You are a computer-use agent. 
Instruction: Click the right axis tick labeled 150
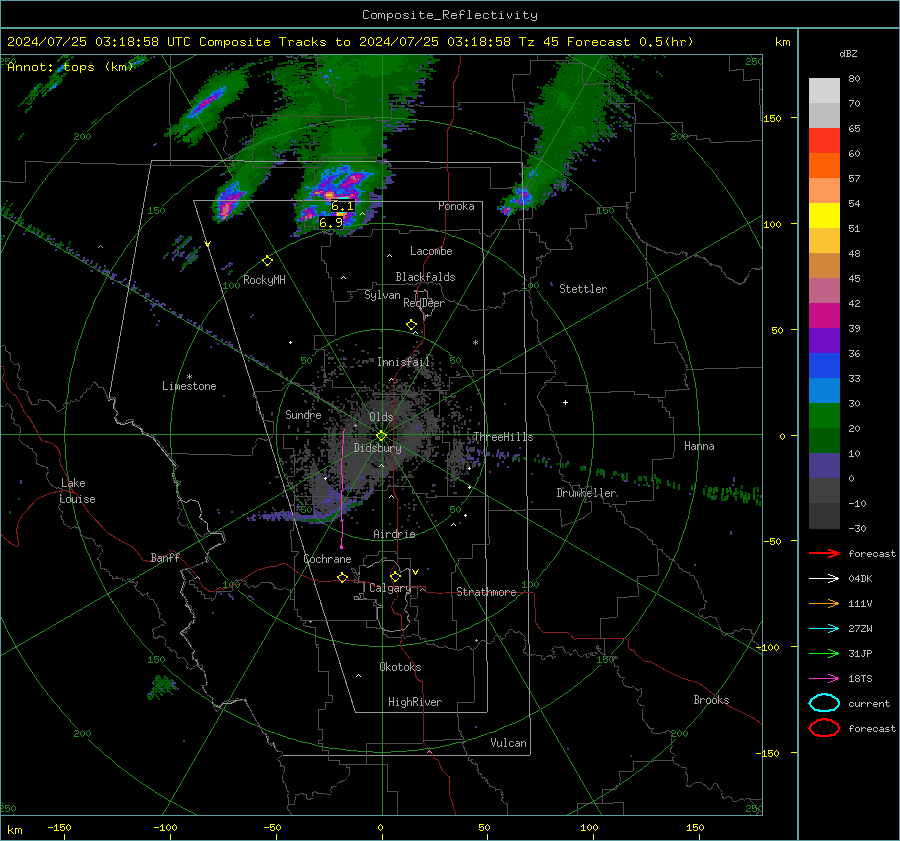click(x=773, y=118)
